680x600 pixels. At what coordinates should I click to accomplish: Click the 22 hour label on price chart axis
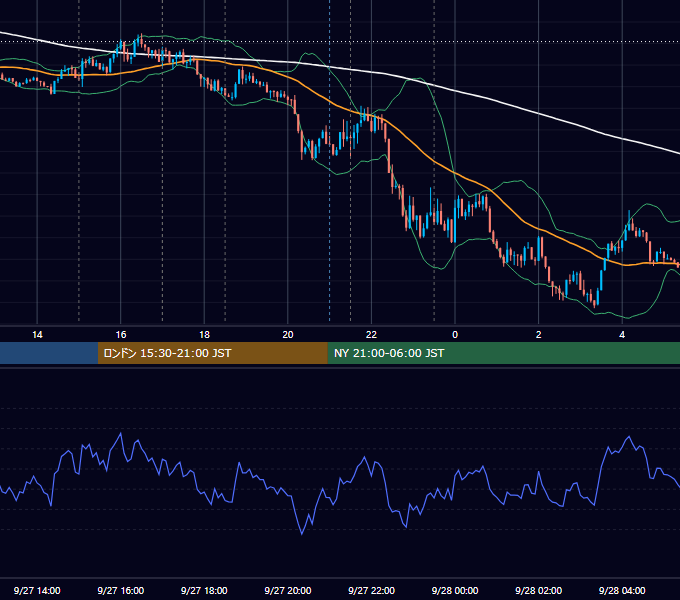[371, 335]
